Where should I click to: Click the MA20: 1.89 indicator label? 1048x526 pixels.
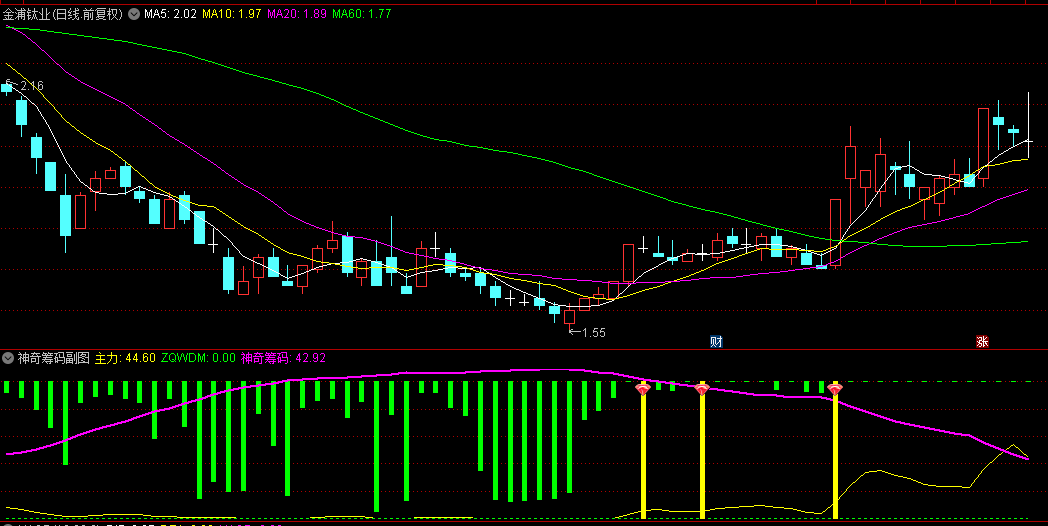(x=297, y=13)
